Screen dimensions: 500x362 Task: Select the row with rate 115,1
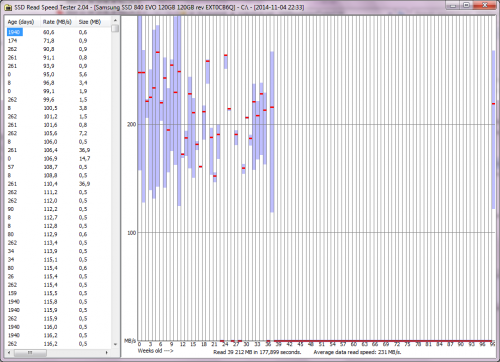[x=58, y=260]
